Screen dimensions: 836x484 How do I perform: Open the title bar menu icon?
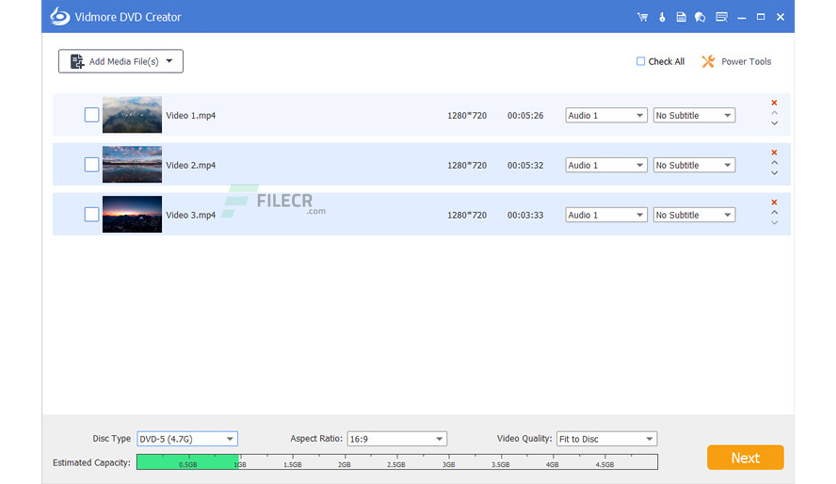coord(721,17)
